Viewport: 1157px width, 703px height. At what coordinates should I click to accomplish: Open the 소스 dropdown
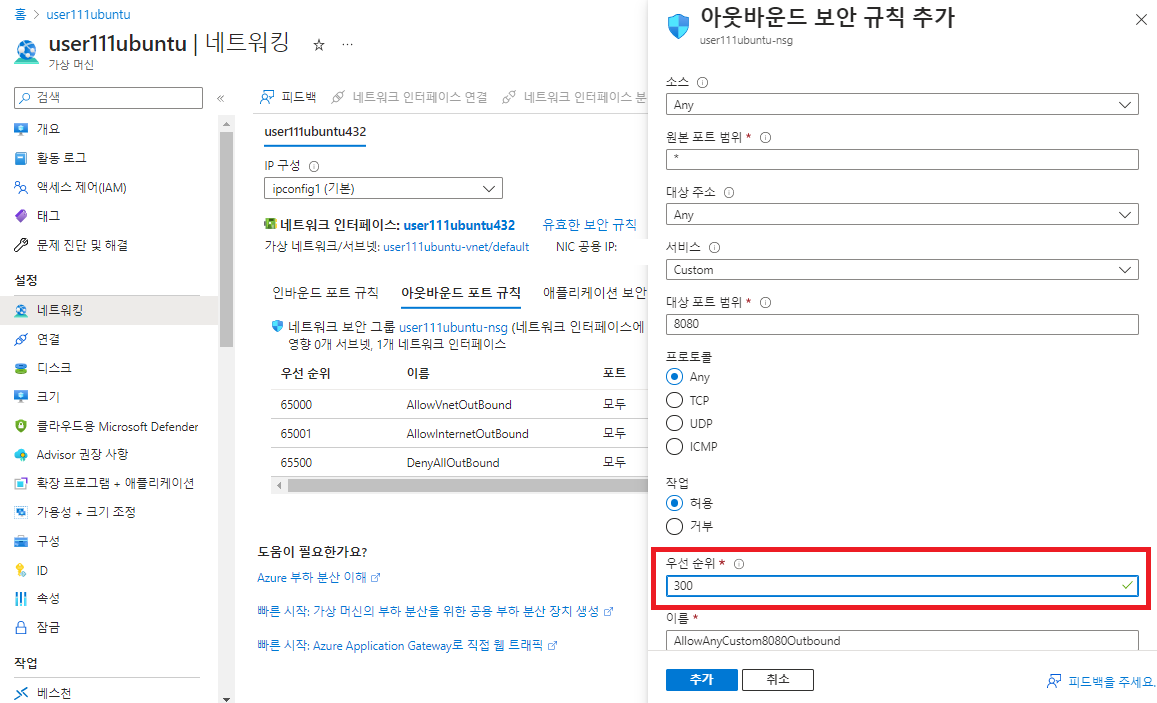tap(902, 105)
